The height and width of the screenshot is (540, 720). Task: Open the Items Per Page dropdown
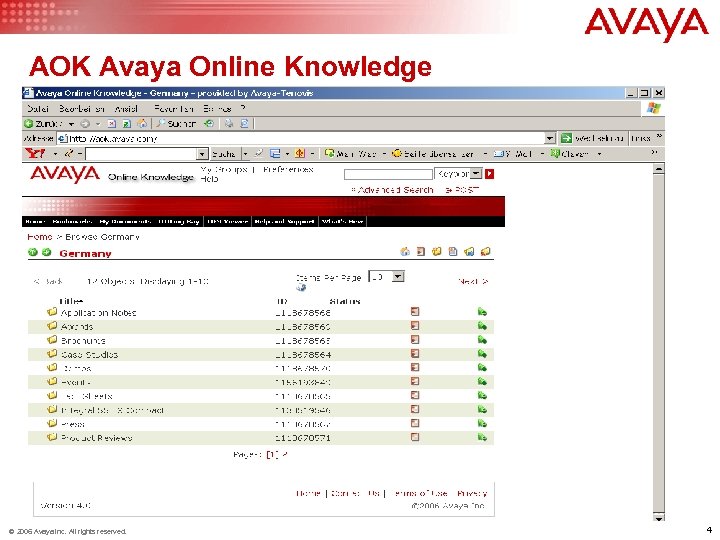pos(398,277)
